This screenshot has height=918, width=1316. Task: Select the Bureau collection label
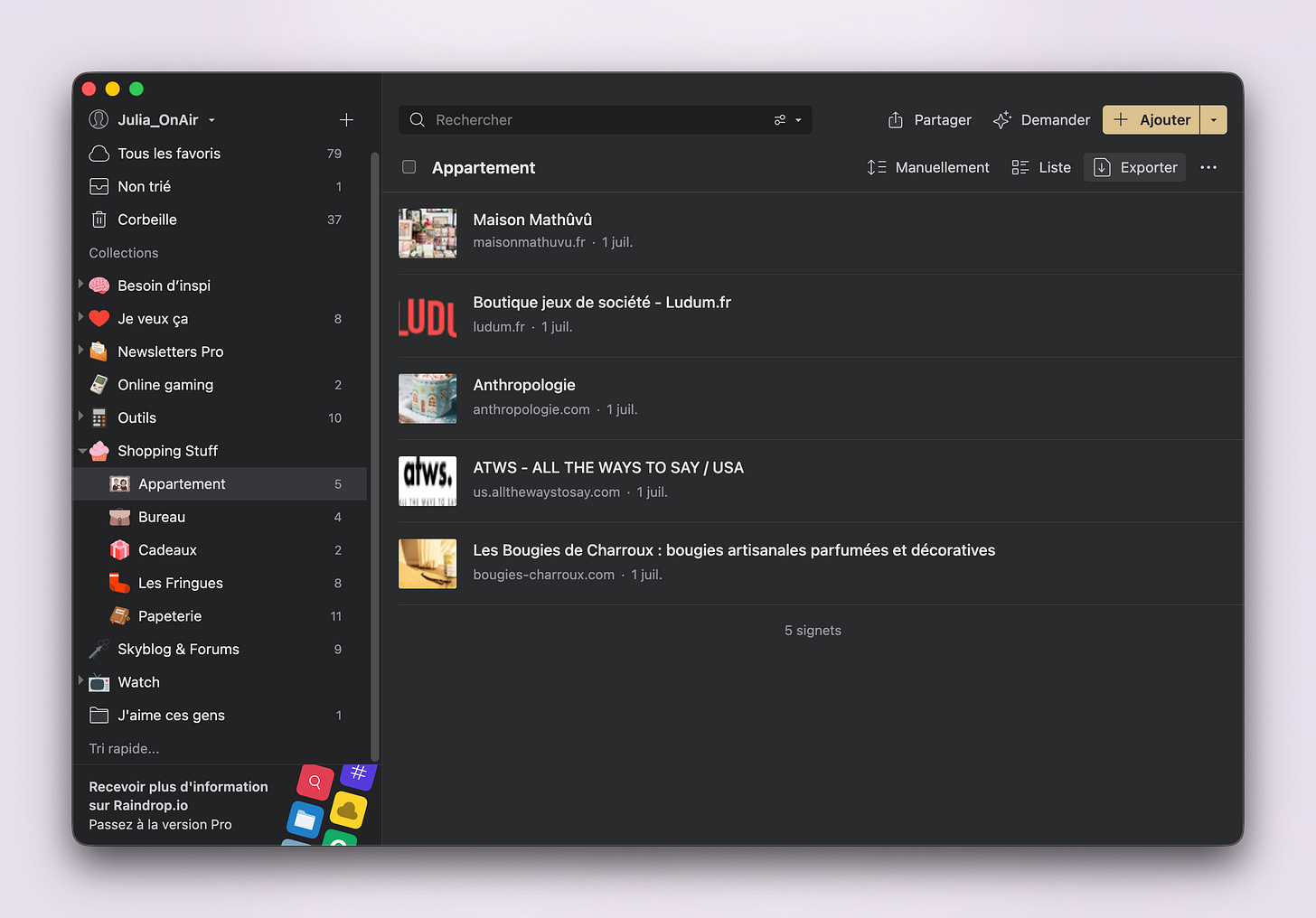click(x=162, y=517)
